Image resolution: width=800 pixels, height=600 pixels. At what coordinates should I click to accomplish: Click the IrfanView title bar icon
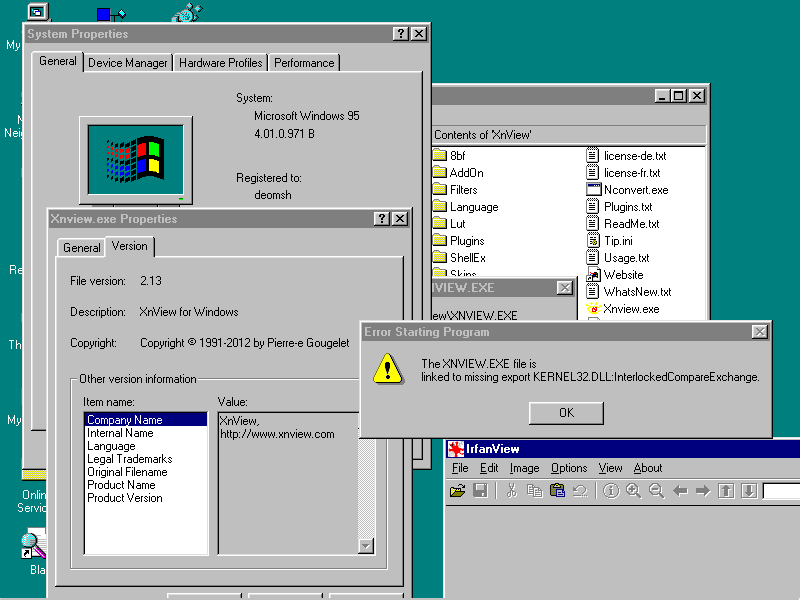(x=456, y=449)
